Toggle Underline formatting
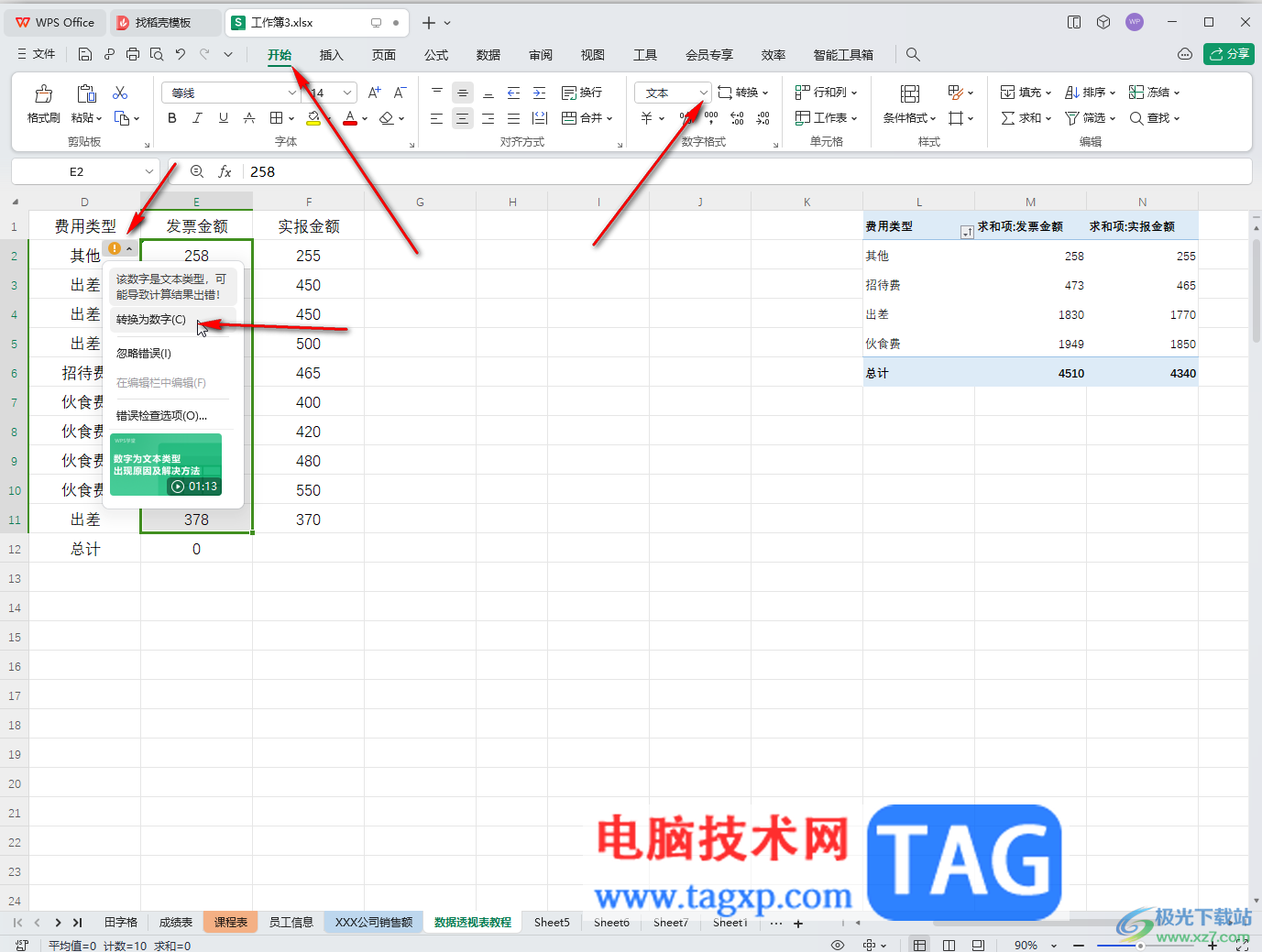The height and width of the screenshot is (952, 1262). point(224,118)
